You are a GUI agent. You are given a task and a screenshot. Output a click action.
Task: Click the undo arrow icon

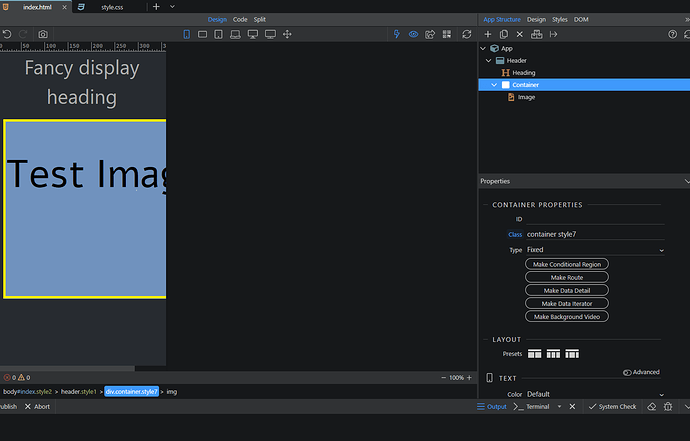tap(7, 34)
